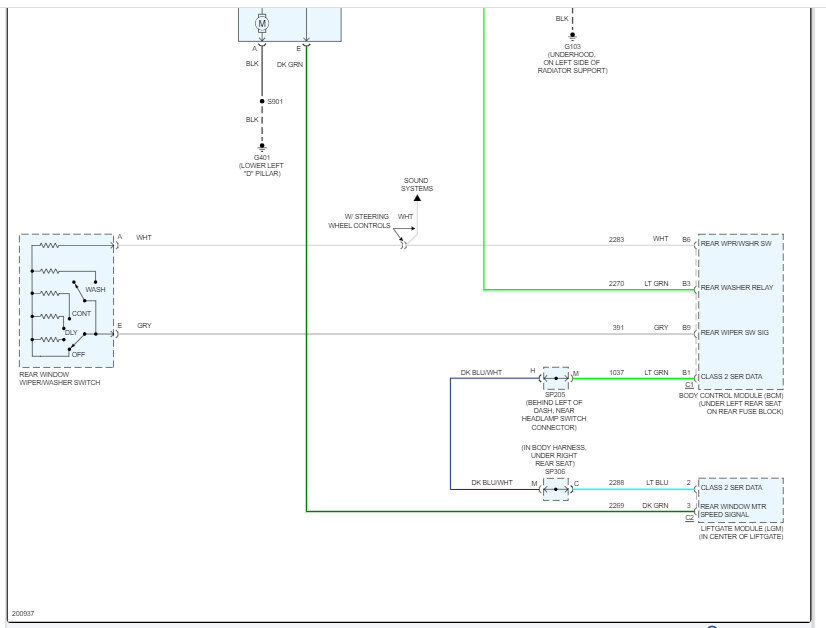Select the GRY label beside the wiper switch

coord(144,326)
